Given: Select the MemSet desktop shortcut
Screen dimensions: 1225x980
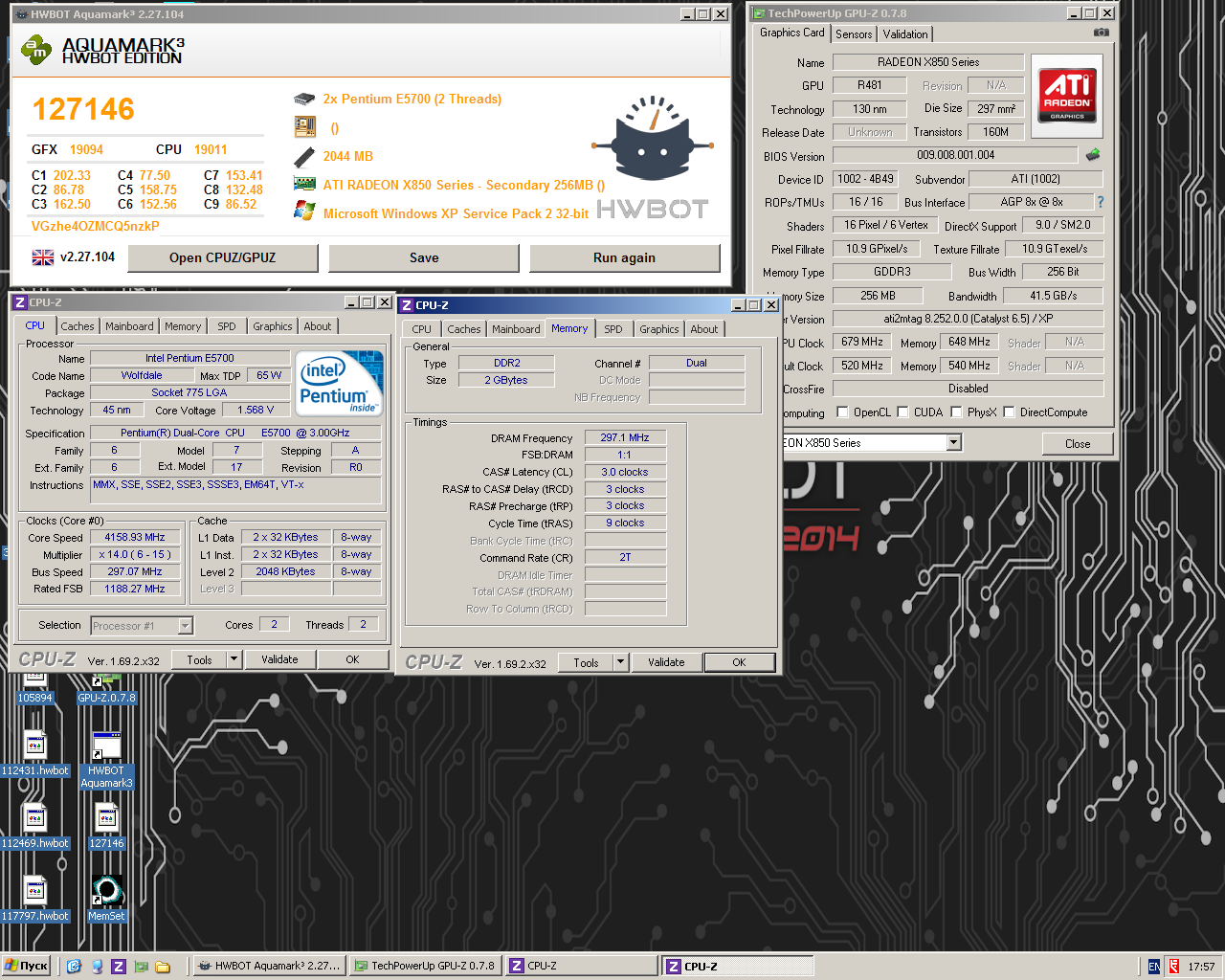Looking at the screenshot, I should 106,899.
